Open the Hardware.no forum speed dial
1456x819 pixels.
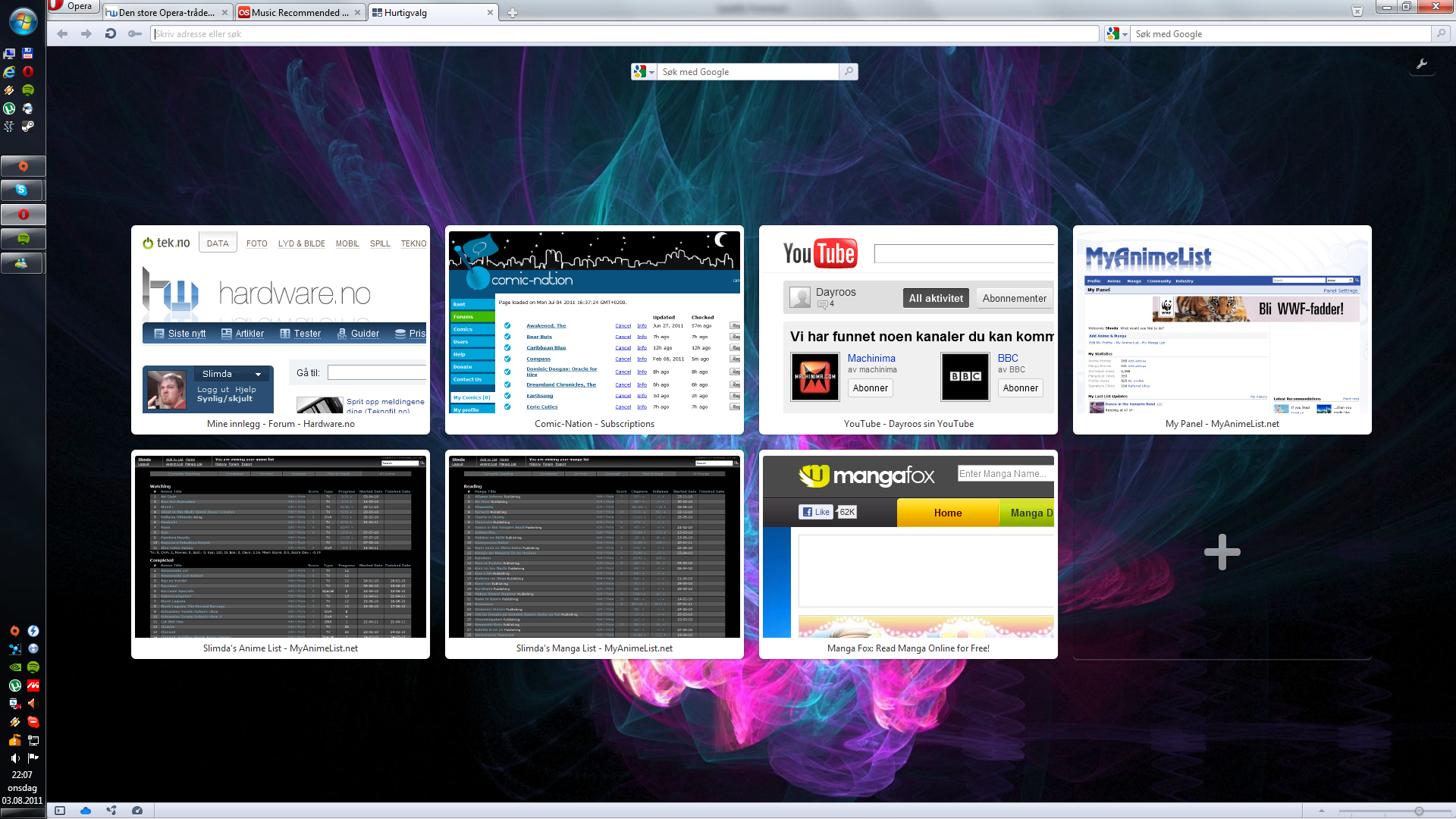point(281,330)
